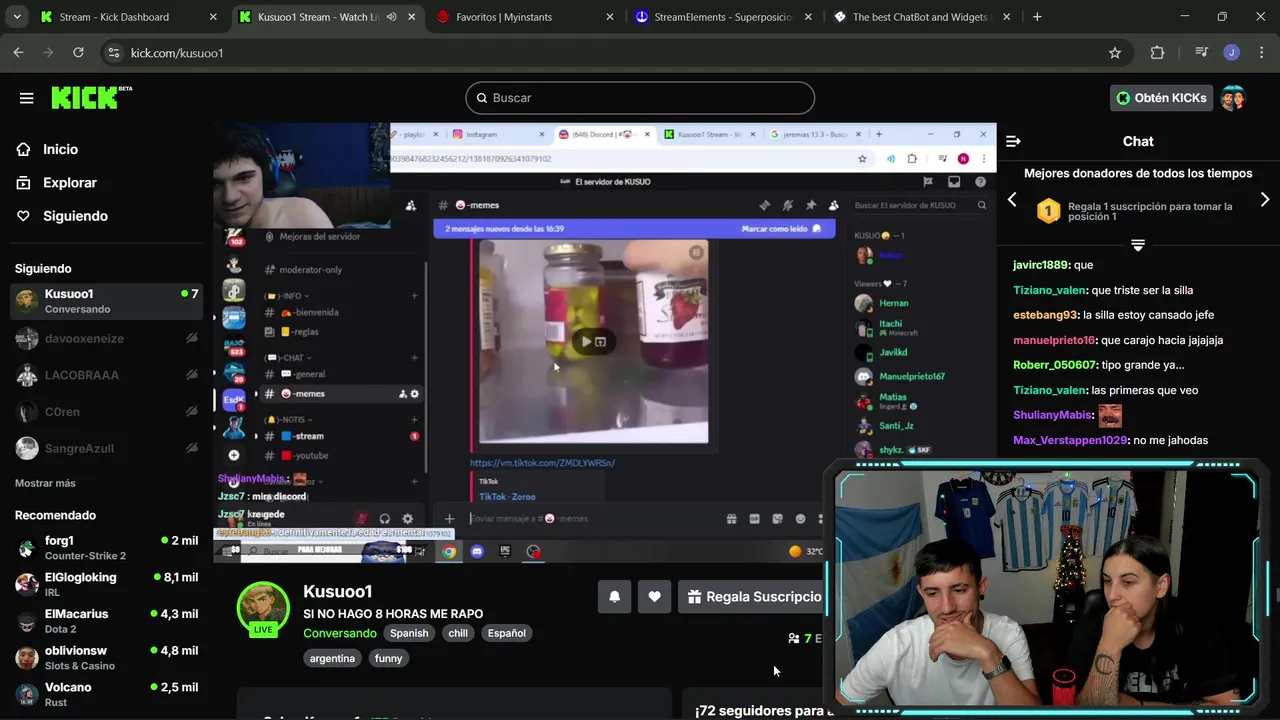Image resolution: width=1280 pixels, height=720 pixels.
Task: Toggle stream notifications bell for Kusuoo1
Action: click(x=615, y=597)
